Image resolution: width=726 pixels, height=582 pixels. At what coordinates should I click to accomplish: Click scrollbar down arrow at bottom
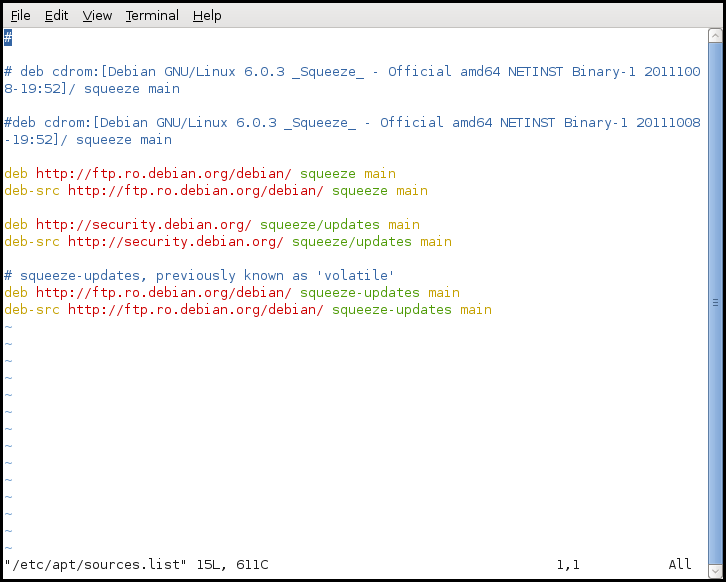(715, 570)
